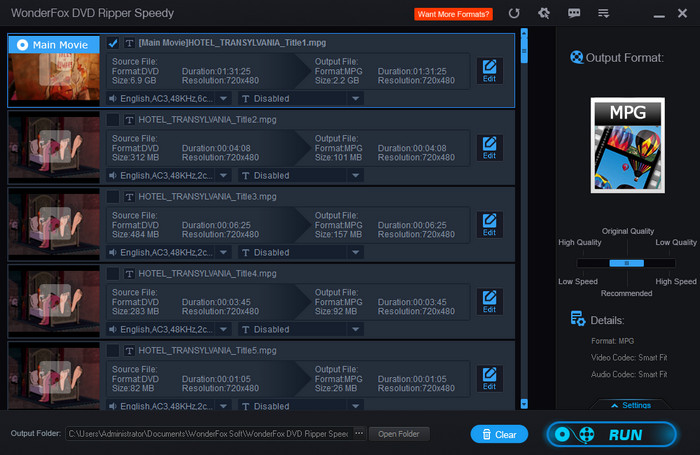This screenshot has width=700, height=455.
Task: Click the Edit icon for Title3
Action: pos(489,225)
